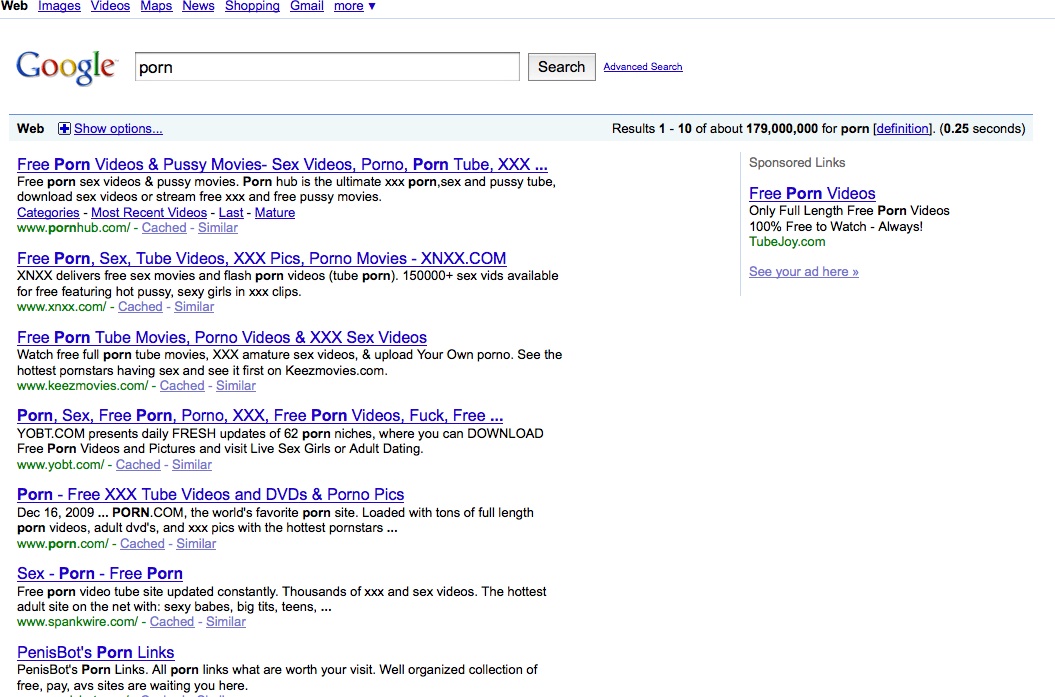Go to Maps in top navigation

(x=156, y=6)
